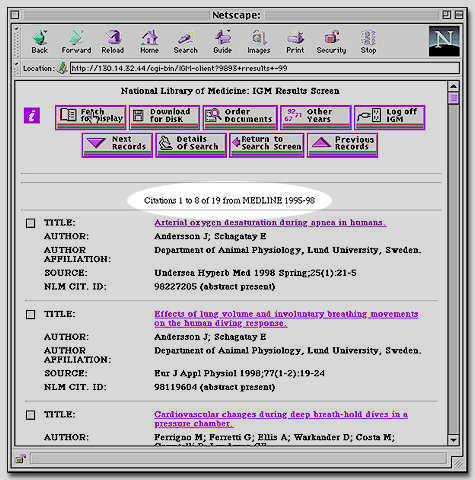The width and height of the screenshot is (475, 480).
Task: Click author line Ferrigno M; Ferretti G
Action: [x=274, y=437]
